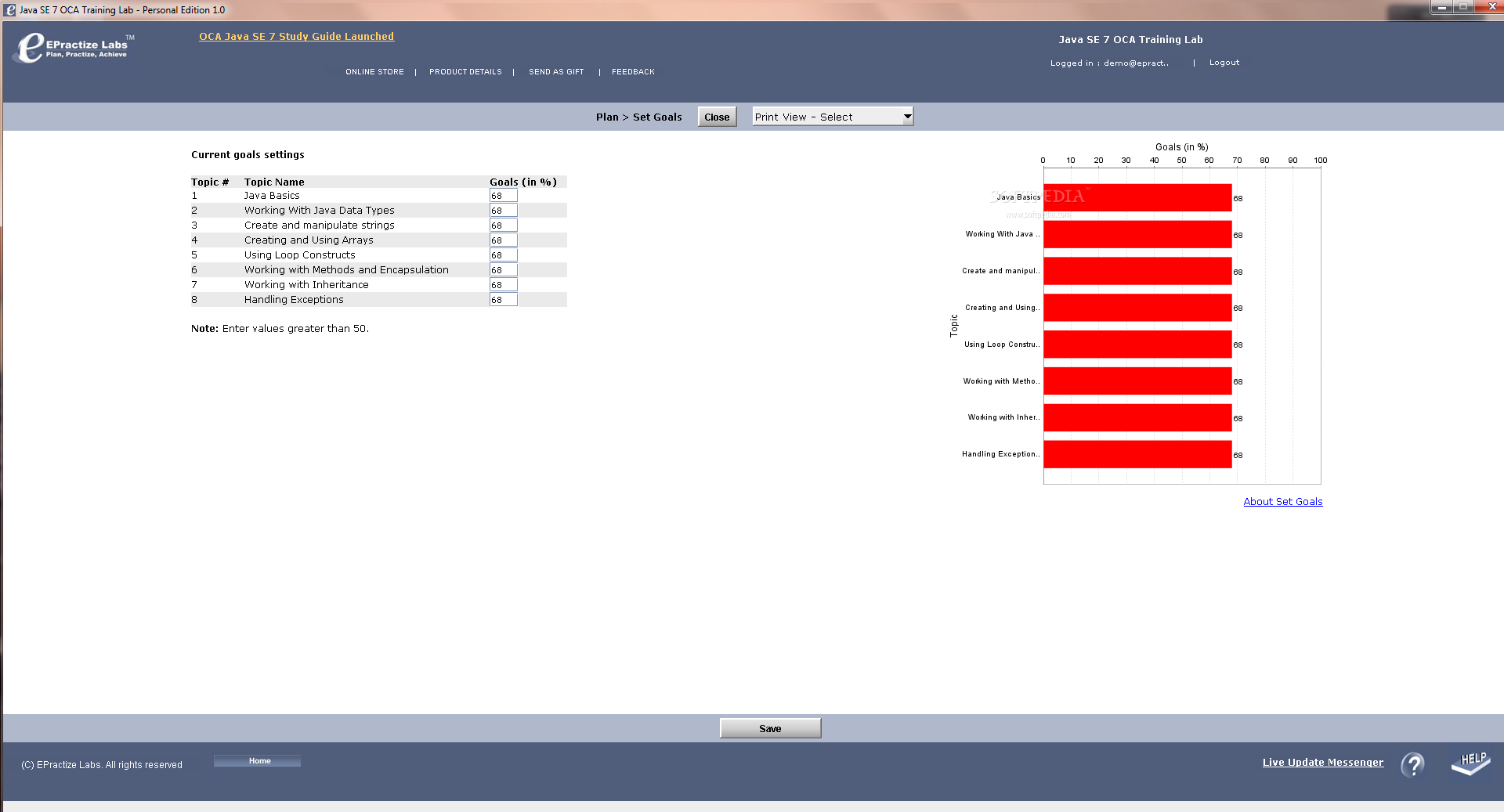Open the About Set Goals link

pyautogui.click(x=1282, y=502)
